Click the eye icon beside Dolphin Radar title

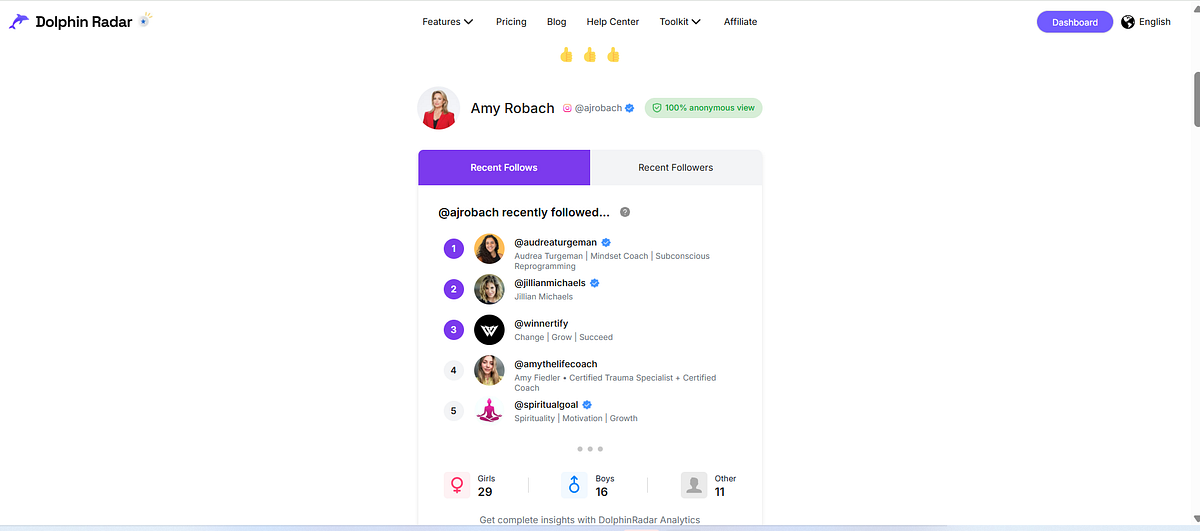point(145,20)
